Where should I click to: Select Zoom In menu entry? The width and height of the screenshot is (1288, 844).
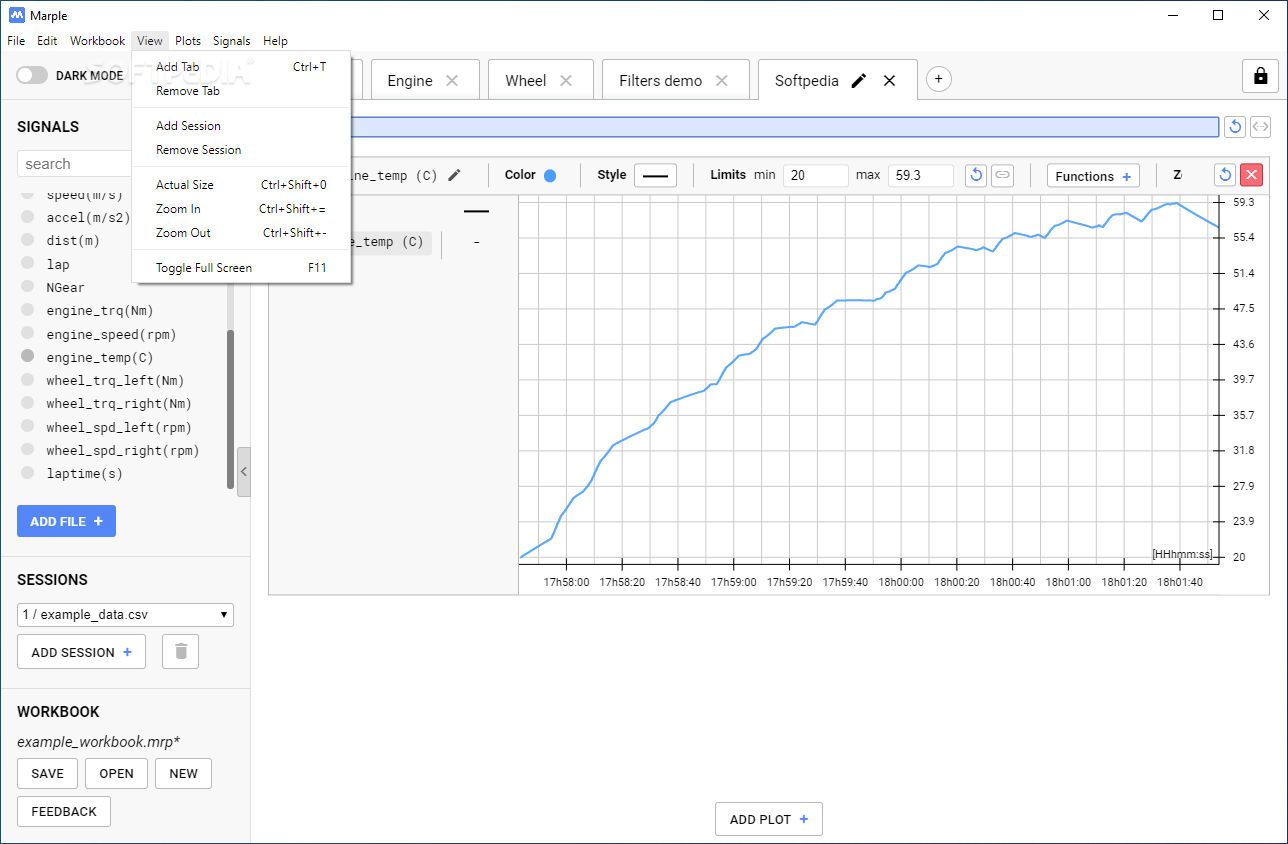[241, 209]
